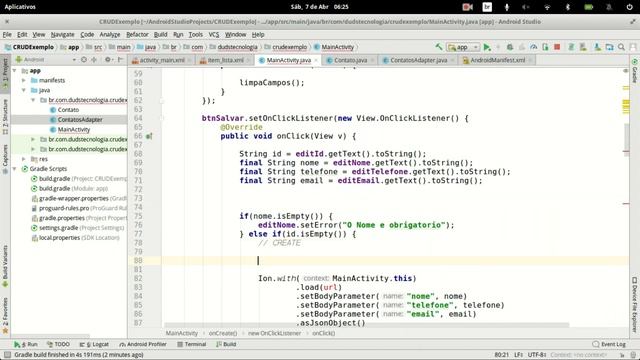This screenshot has height=360, width=640.
Task: Open SDK Manager toolbar icon
Action: pos(597,47)
